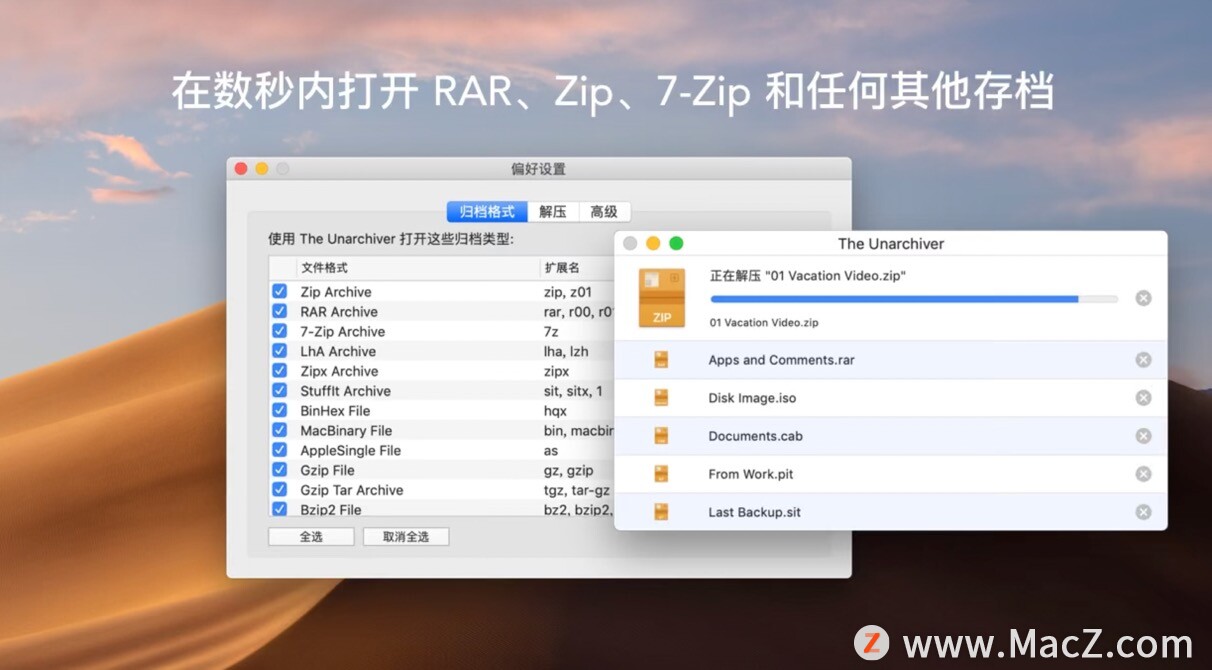Minimize the 偏好设置 window
This screenshot has height=670, width=1212.
click(262, 169)
